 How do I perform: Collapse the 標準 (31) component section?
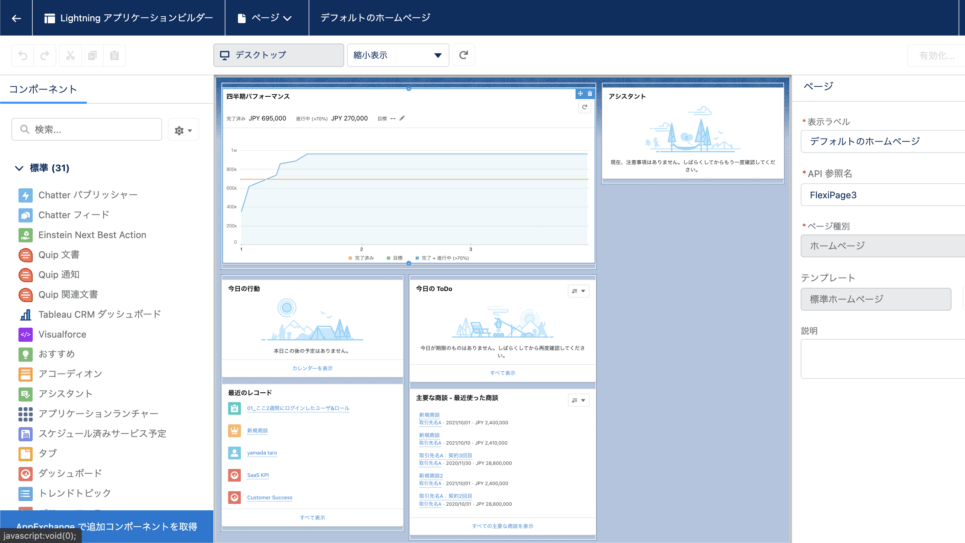tap(19, 168)
